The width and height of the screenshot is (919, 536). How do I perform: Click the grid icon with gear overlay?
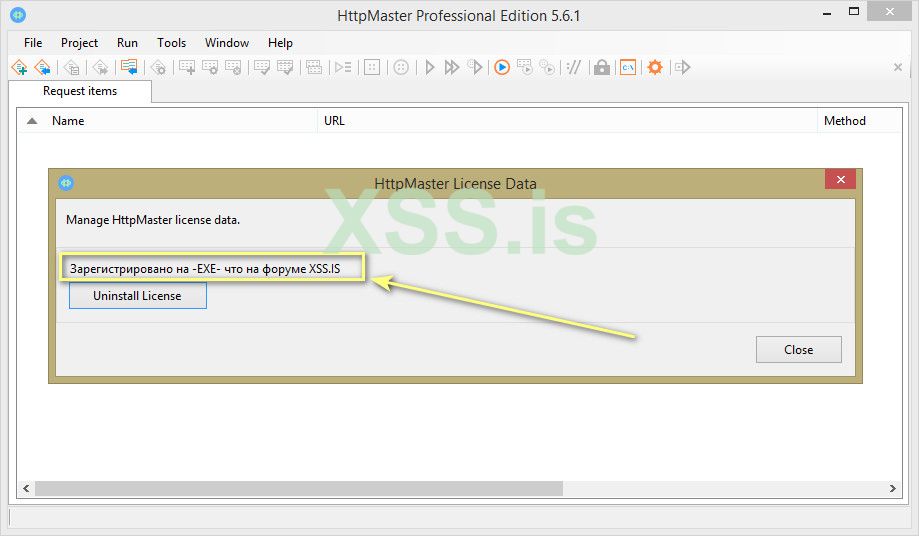point(210,67)
